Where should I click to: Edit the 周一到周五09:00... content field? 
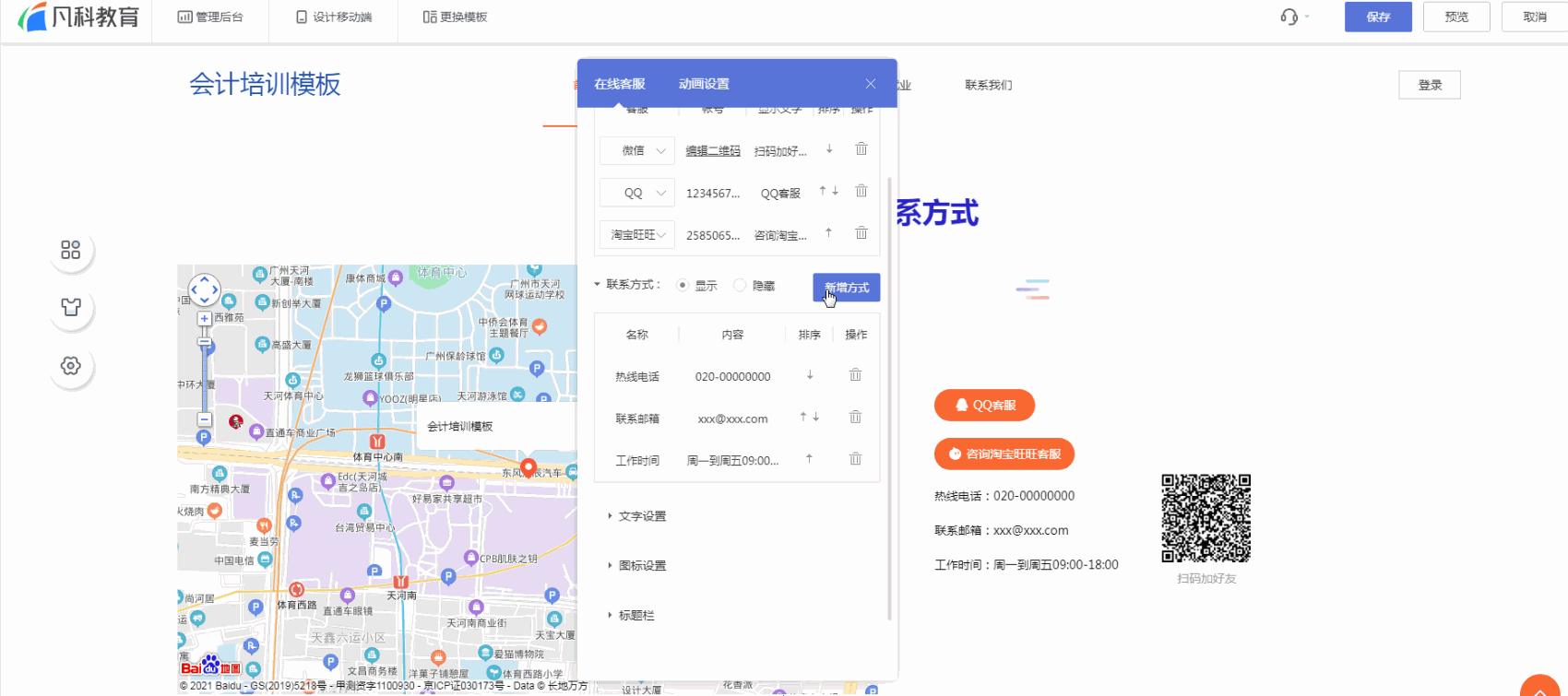click(x=733, y=461)
